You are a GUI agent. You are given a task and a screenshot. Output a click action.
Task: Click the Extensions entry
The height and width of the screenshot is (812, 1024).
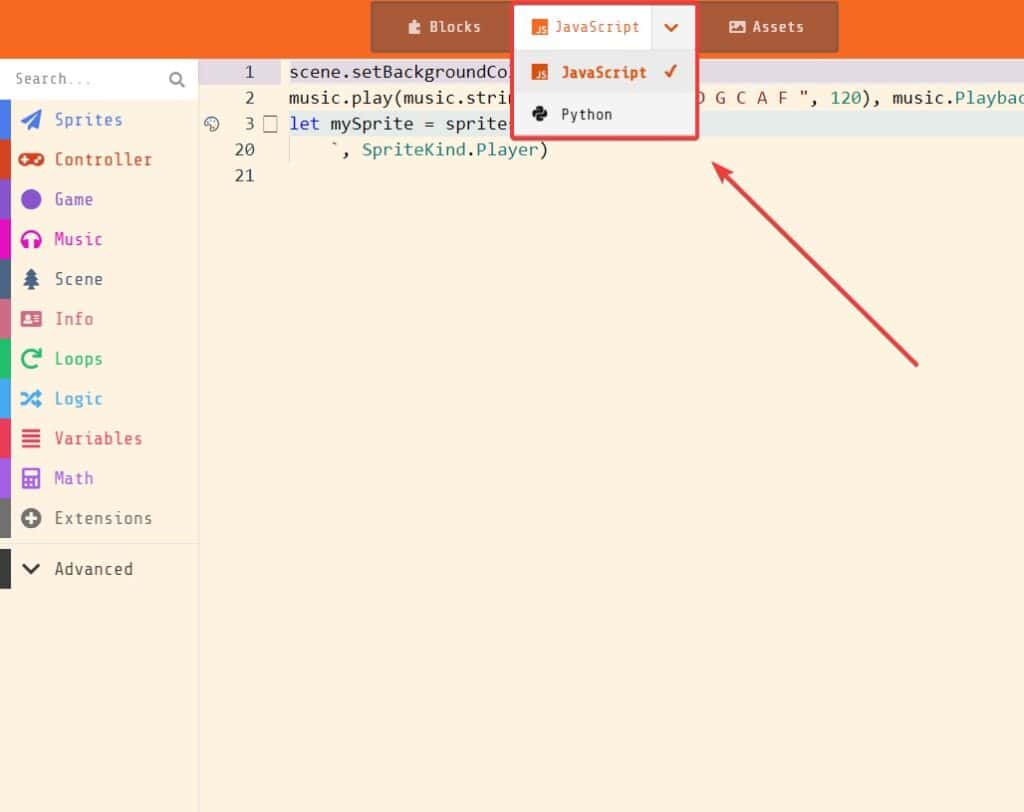click(x=103, y=518)
